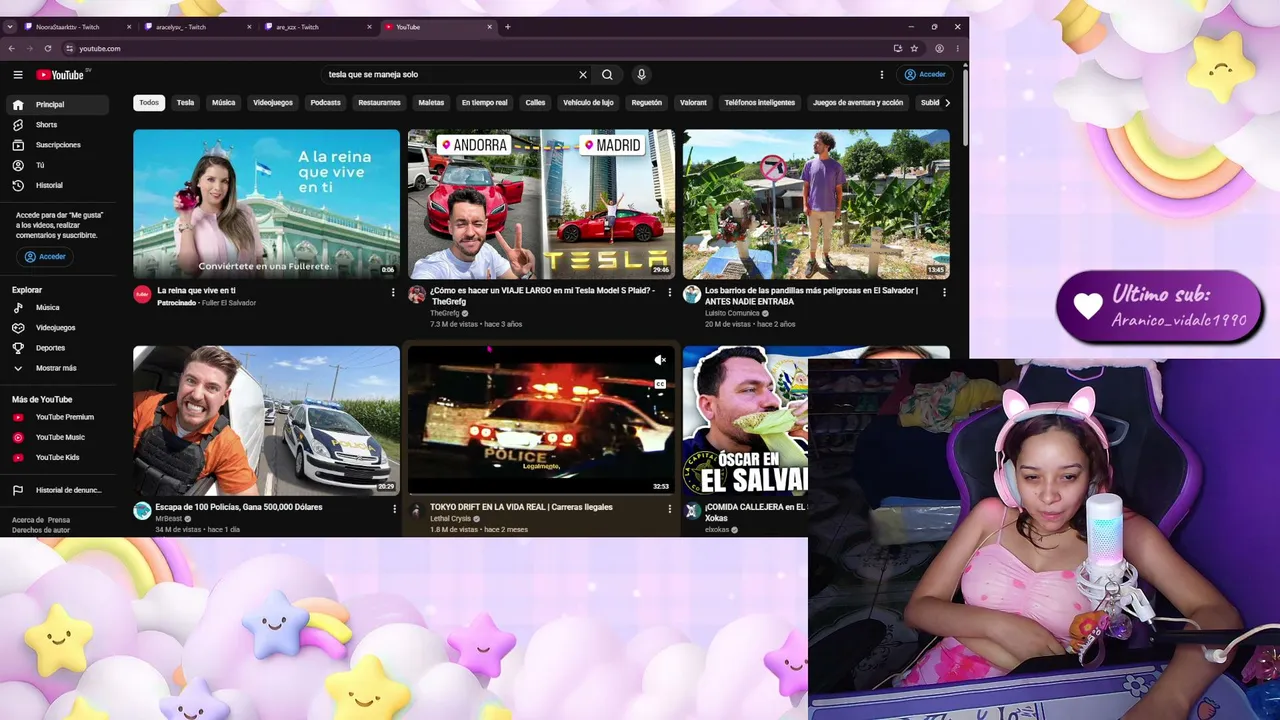
Task: Select the Podcasts filter chip
Action: tap(325, 103)
